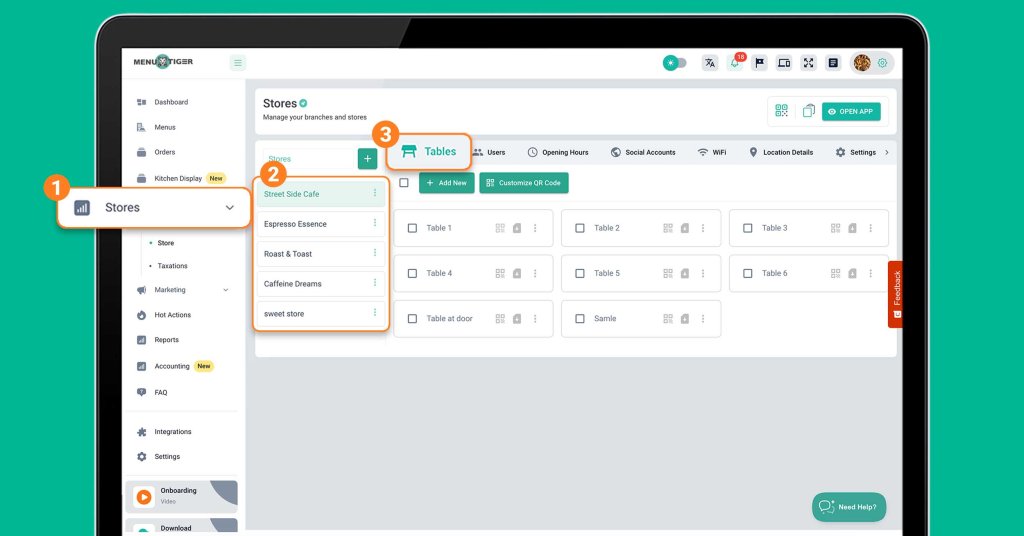Open the language translation icon in header
This screenshot has width=1024, height=536.
point(710,63)
